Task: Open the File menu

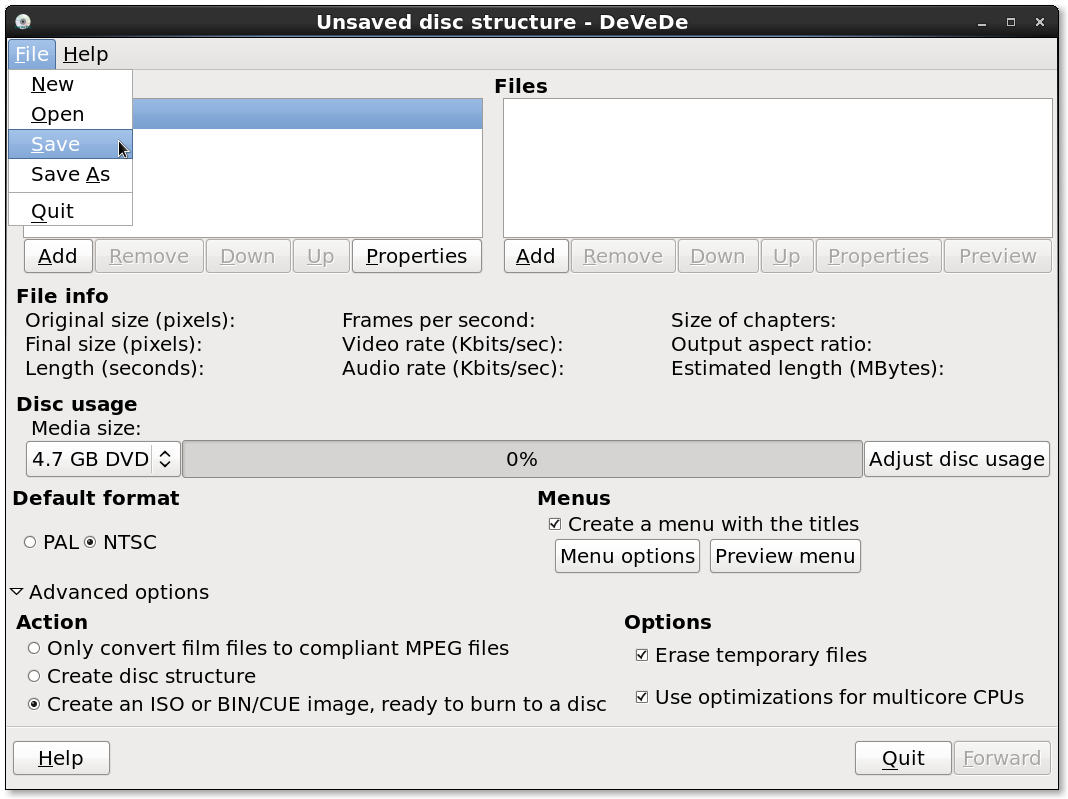Action: point(32,54)
